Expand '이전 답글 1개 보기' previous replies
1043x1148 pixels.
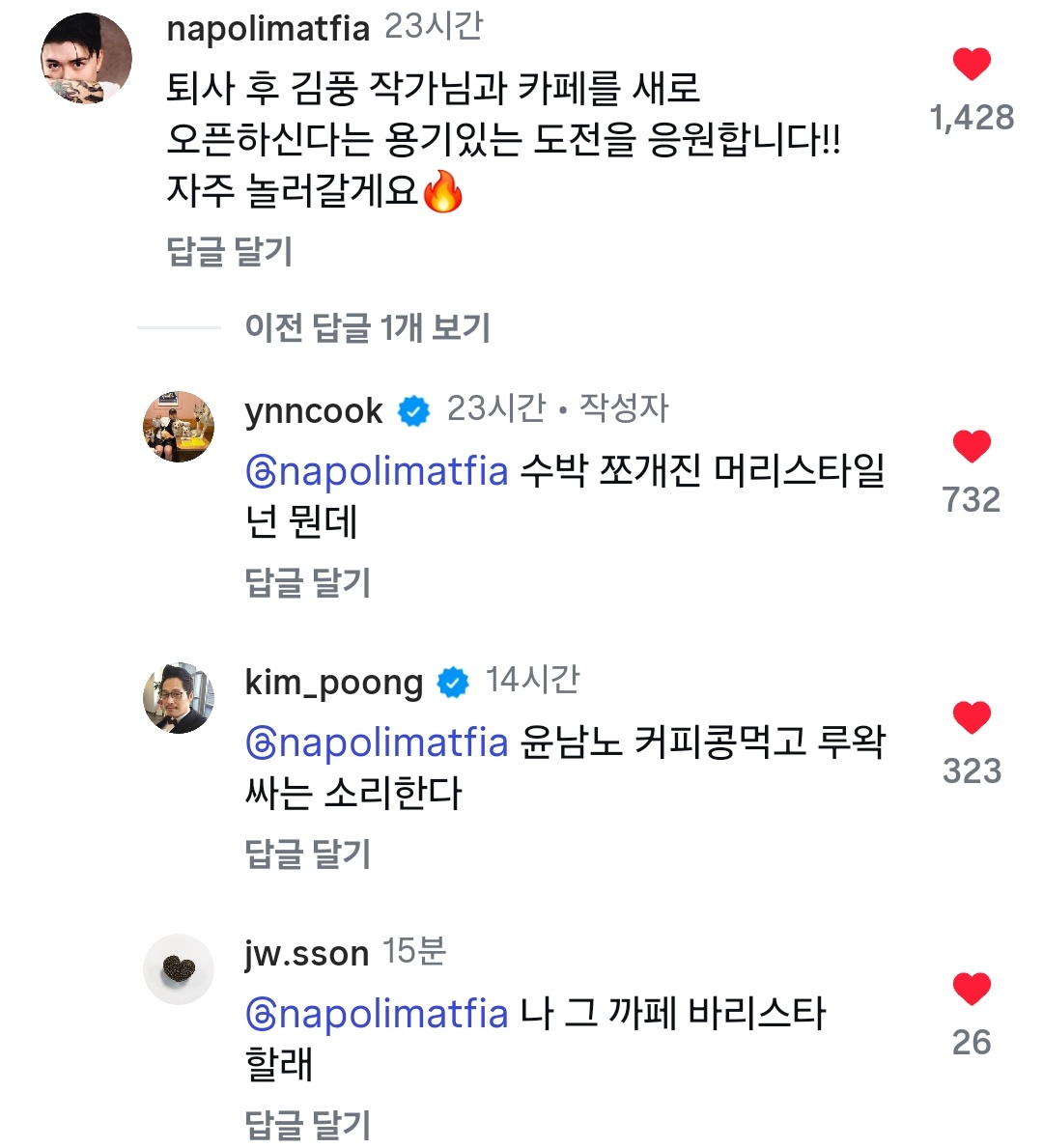(x=368, y=327)
